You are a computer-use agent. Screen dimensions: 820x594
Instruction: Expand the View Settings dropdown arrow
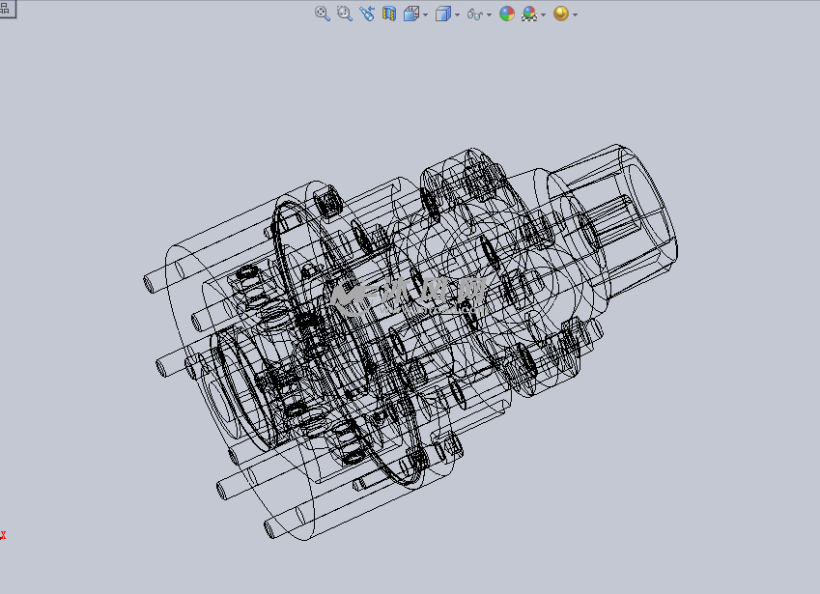[575, 14]
